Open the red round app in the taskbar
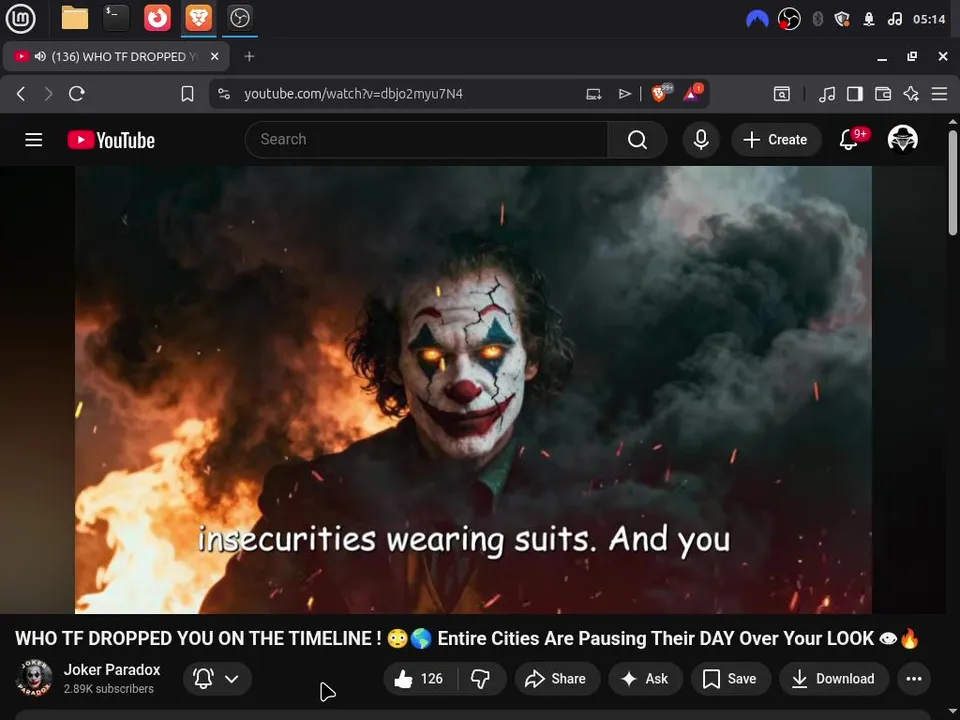The image size is (960, 720). (x=157, y=18)
